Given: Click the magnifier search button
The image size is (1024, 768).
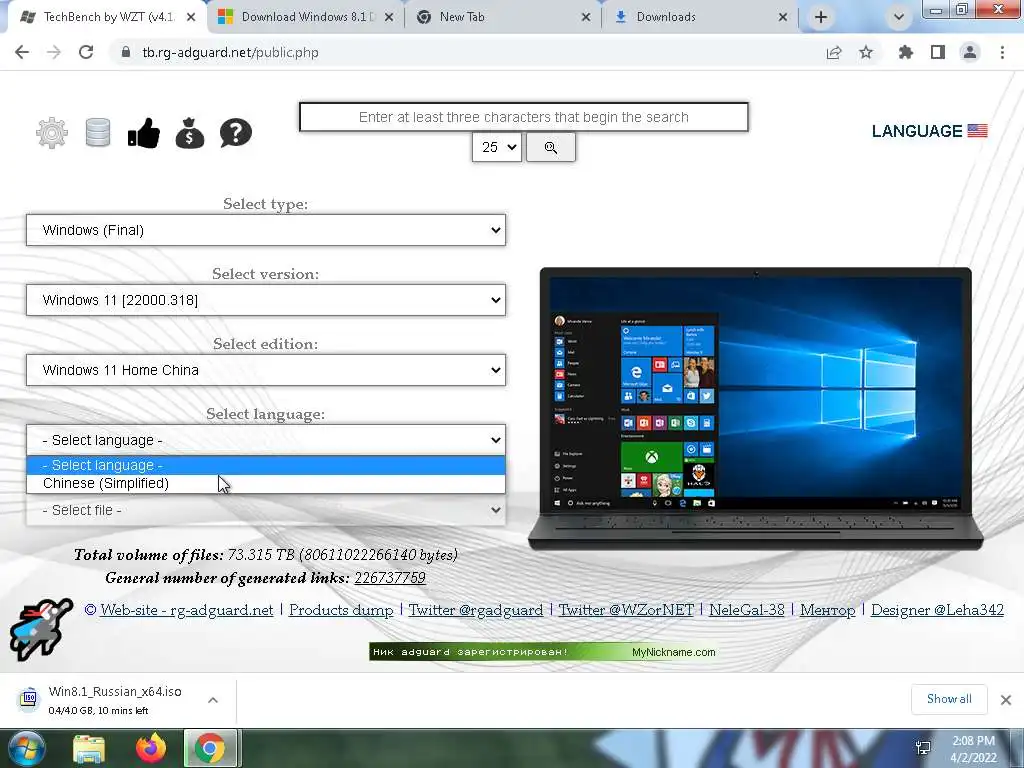Looking at the screenshot, I should [x=551, y=148].
